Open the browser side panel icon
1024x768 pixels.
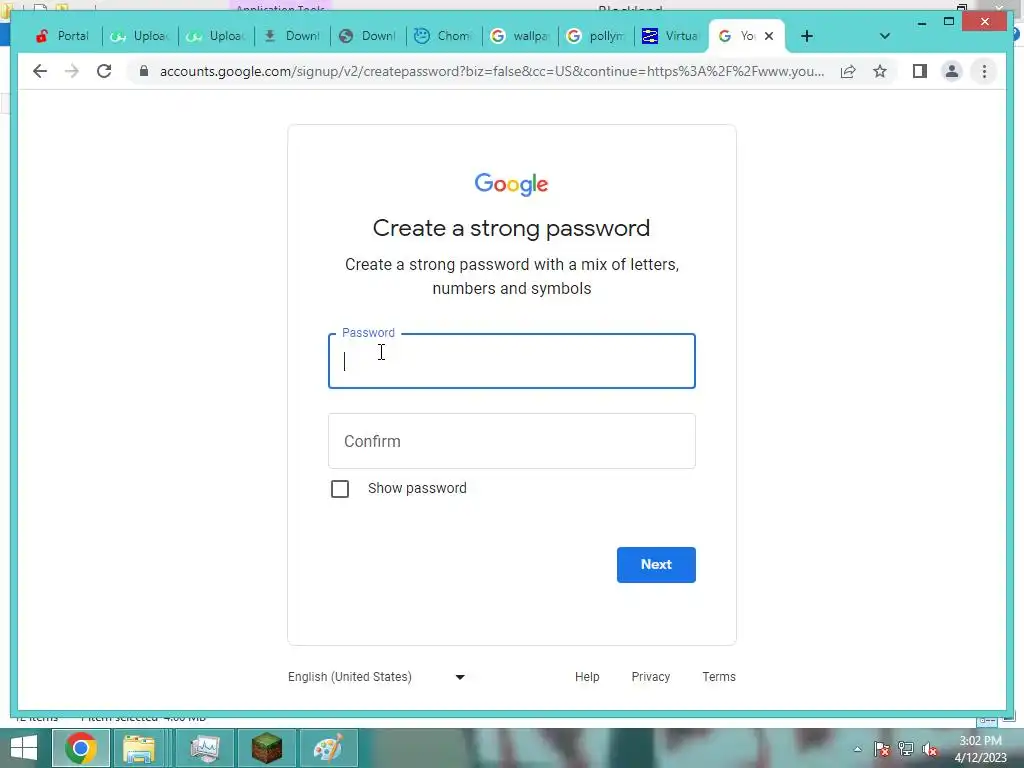(x=920, y=71)
